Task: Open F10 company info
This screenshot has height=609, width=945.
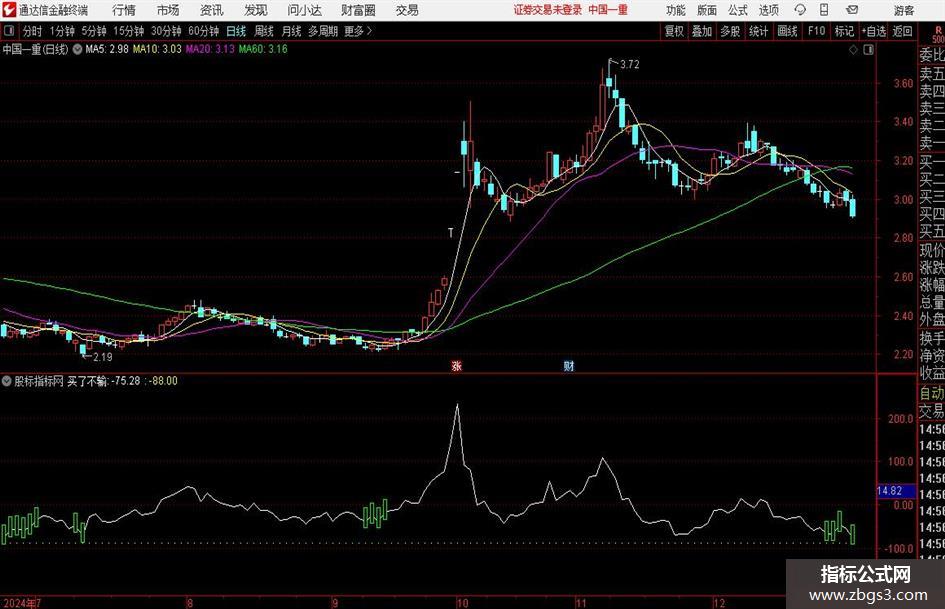Action: pos(816,31)
